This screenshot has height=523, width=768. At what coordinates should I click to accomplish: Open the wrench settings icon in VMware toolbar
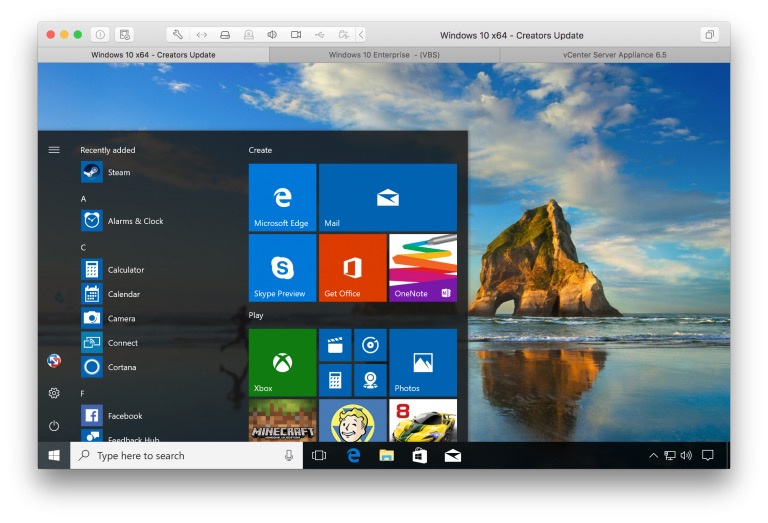(178, 35)
